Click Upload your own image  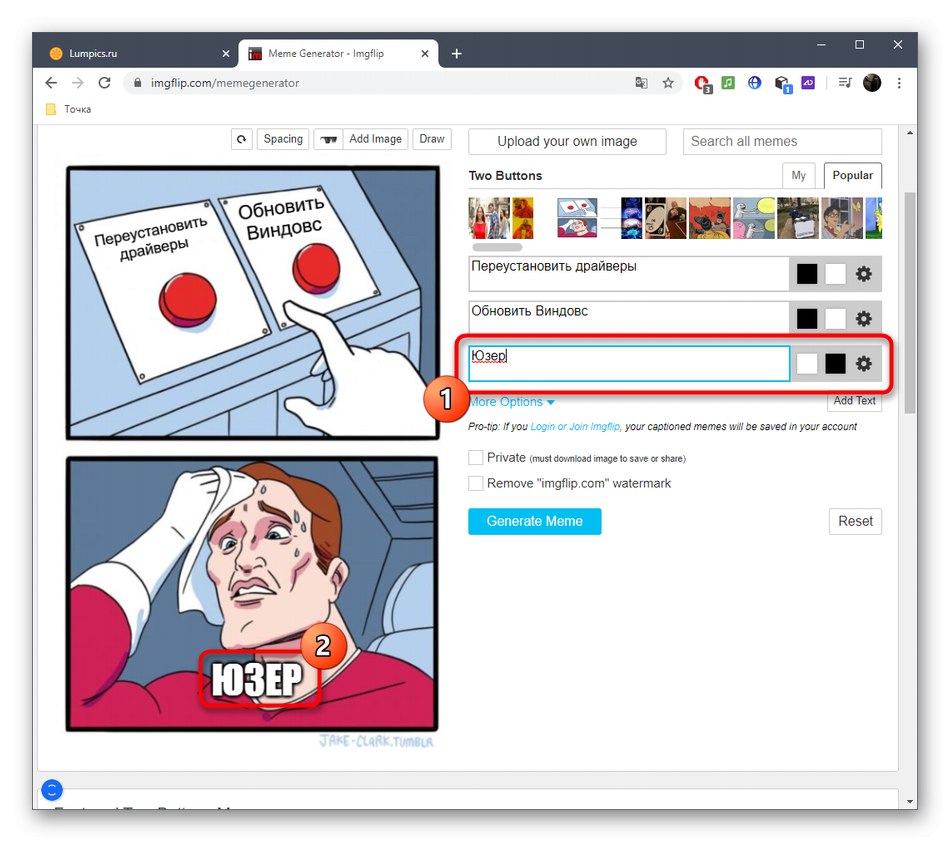pyautogui.click(x=567, y=142)
